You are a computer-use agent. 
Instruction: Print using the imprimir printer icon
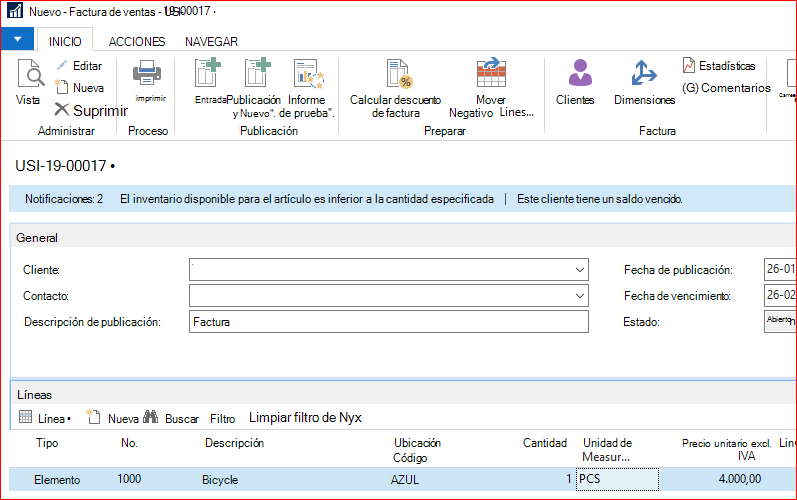click(147, 74)
